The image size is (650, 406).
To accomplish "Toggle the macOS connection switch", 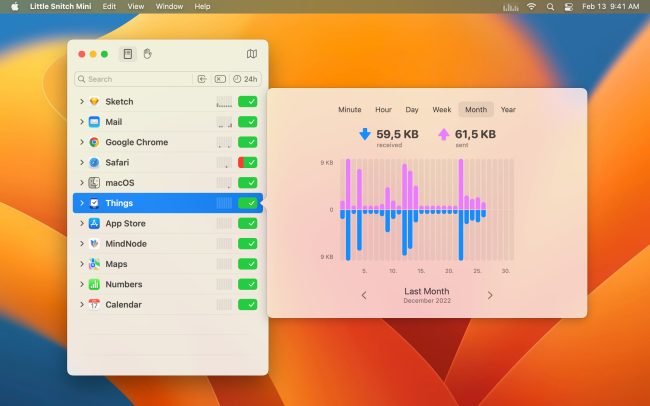I will (x=247, y=183).
